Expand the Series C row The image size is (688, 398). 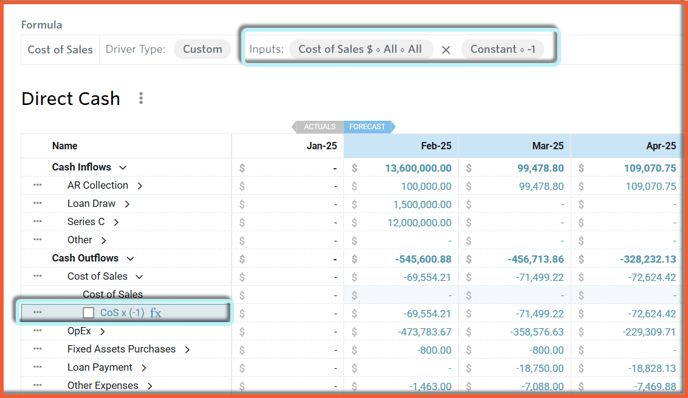116,222
